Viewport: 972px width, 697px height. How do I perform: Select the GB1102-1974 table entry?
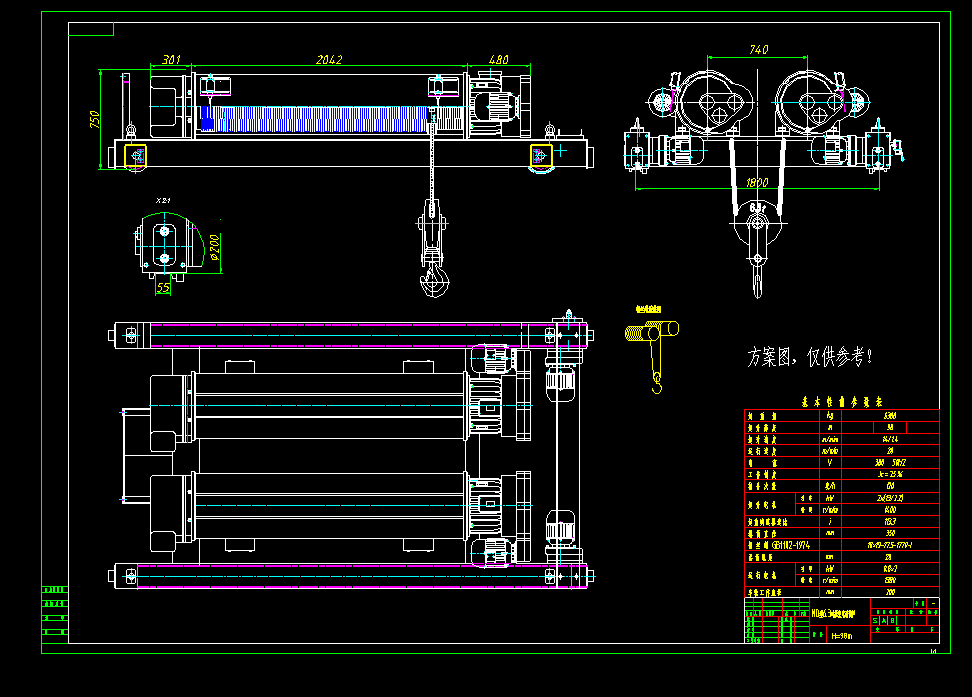[x=791, y=545]
